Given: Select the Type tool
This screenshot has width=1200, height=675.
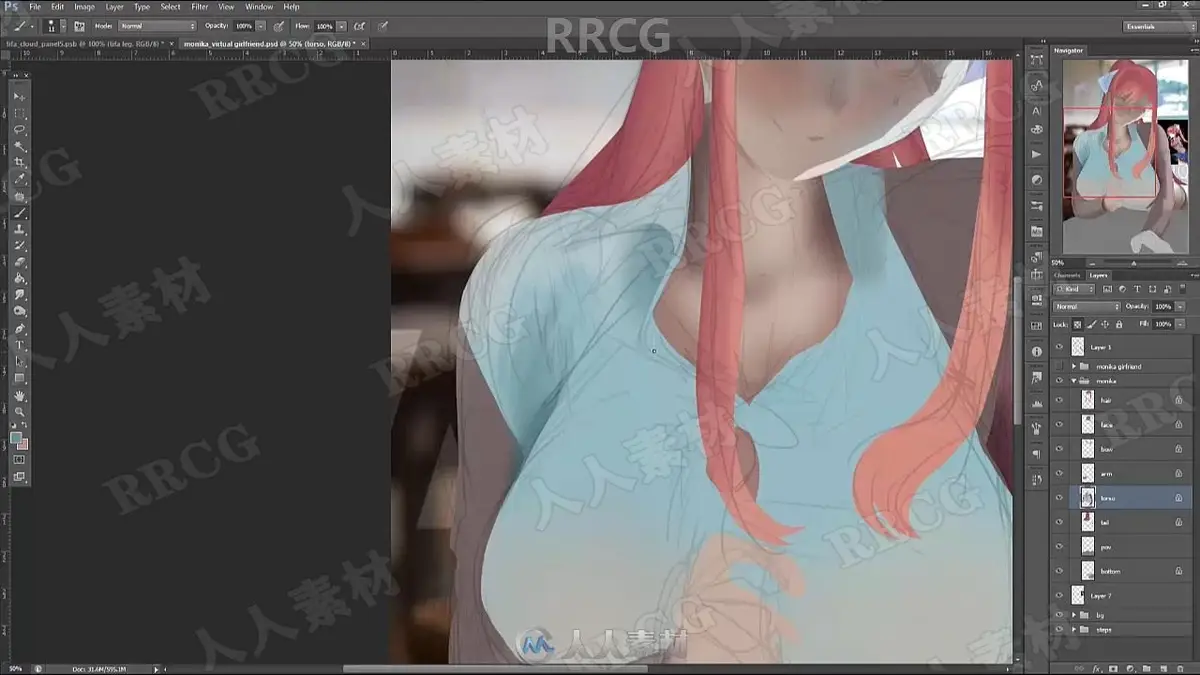Looking at the screenshot, I should (x=19, y=345).
